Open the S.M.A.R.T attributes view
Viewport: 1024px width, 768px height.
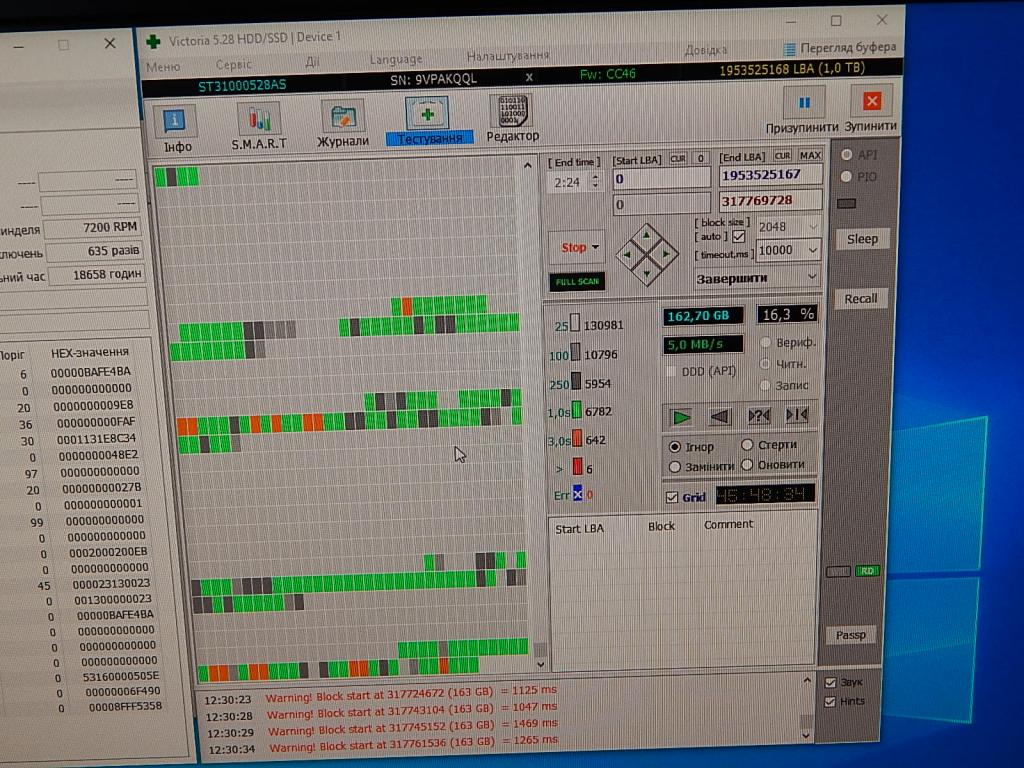(x=259, y=125)
